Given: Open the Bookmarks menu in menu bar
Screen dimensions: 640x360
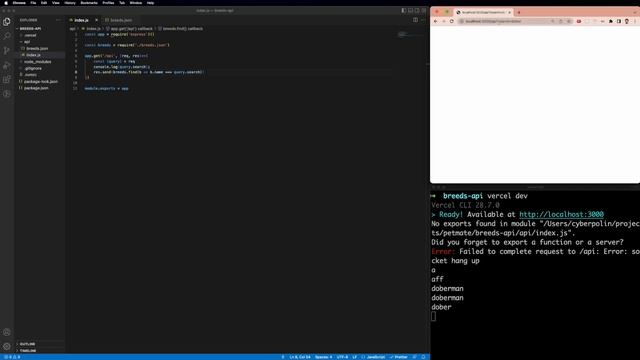Looking at the screenshot, I should 89,3.
